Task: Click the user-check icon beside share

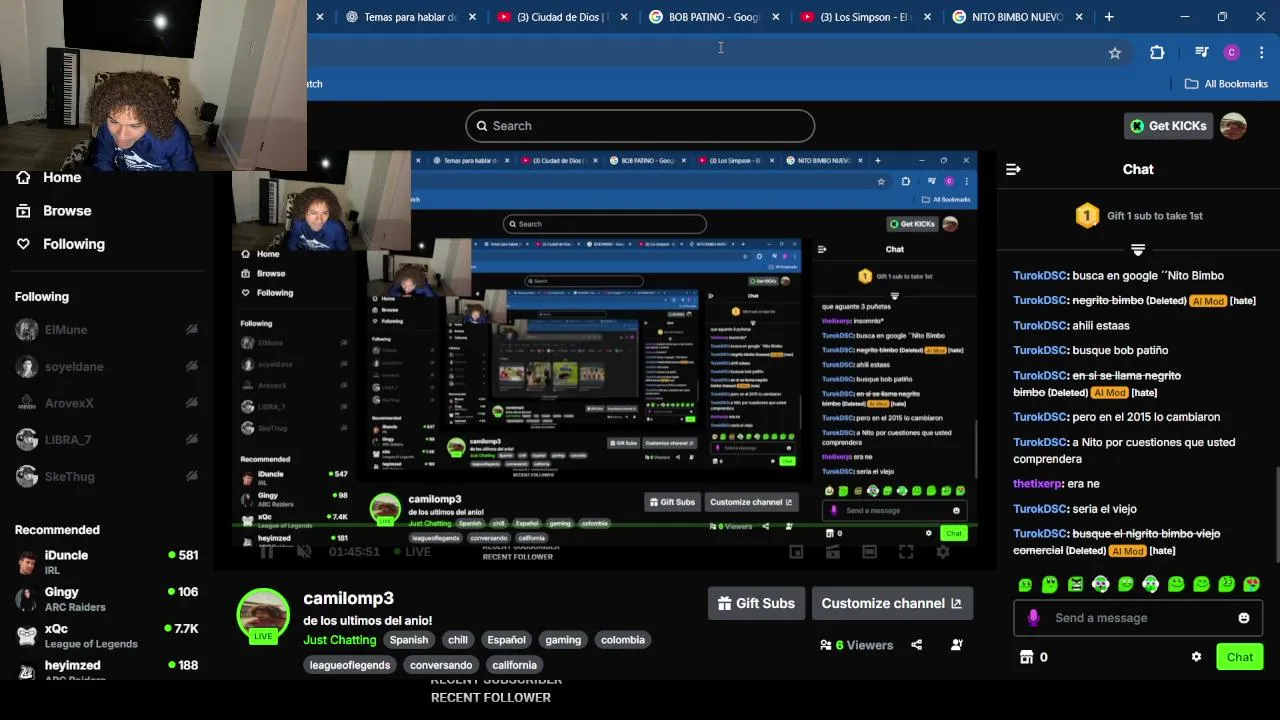Action: 957,645
